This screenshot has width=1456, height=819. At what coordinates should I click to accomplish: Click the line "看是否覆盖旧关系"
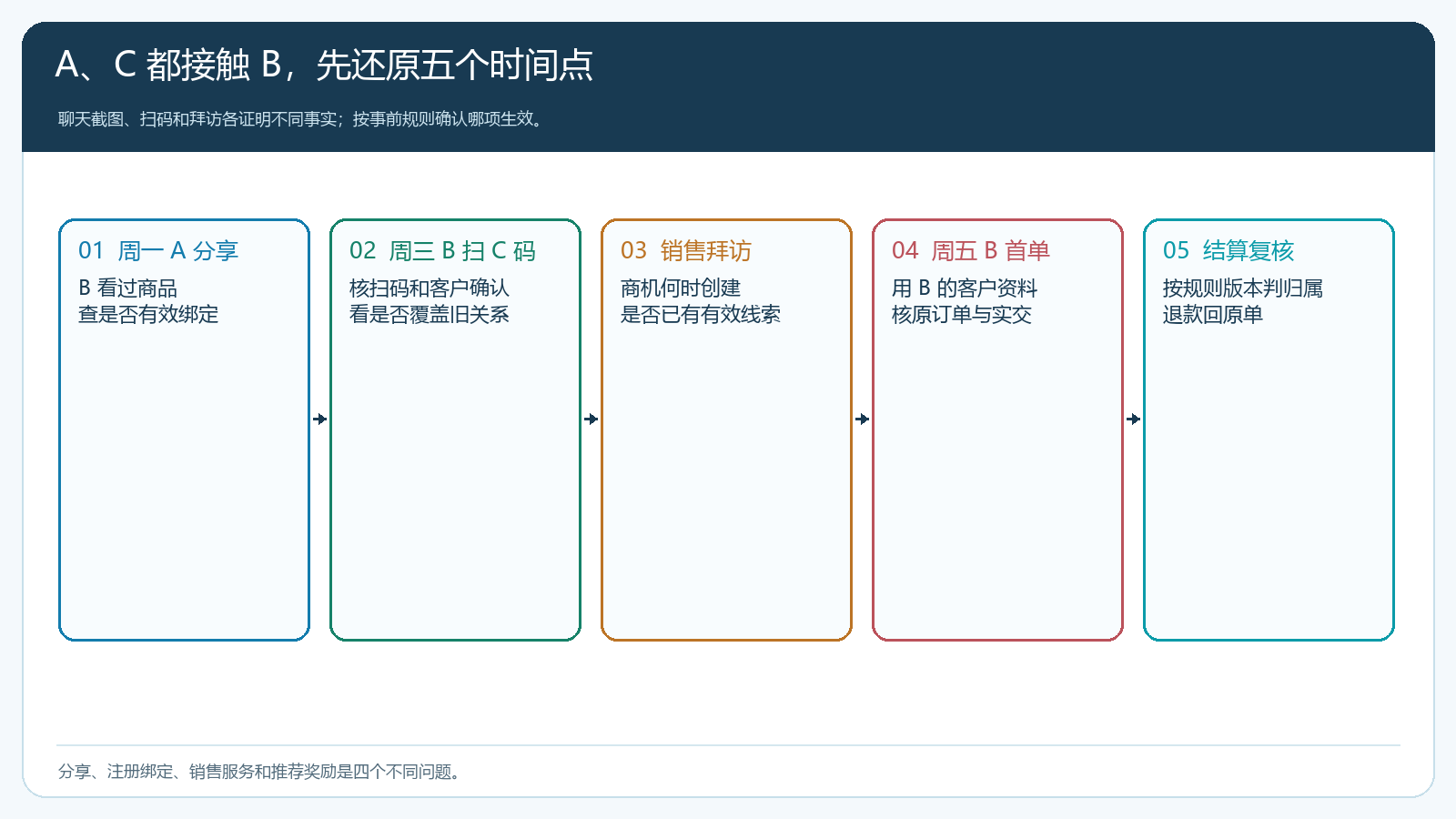point(429,315)
